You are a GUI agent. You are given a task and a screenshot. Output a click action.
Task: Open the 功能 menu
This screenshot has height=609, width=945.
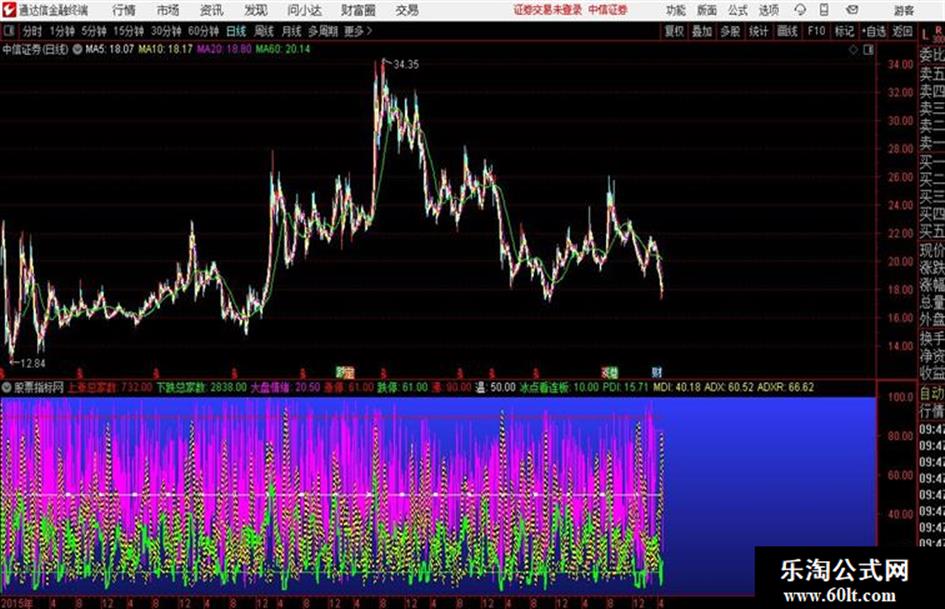coord(676,10)
